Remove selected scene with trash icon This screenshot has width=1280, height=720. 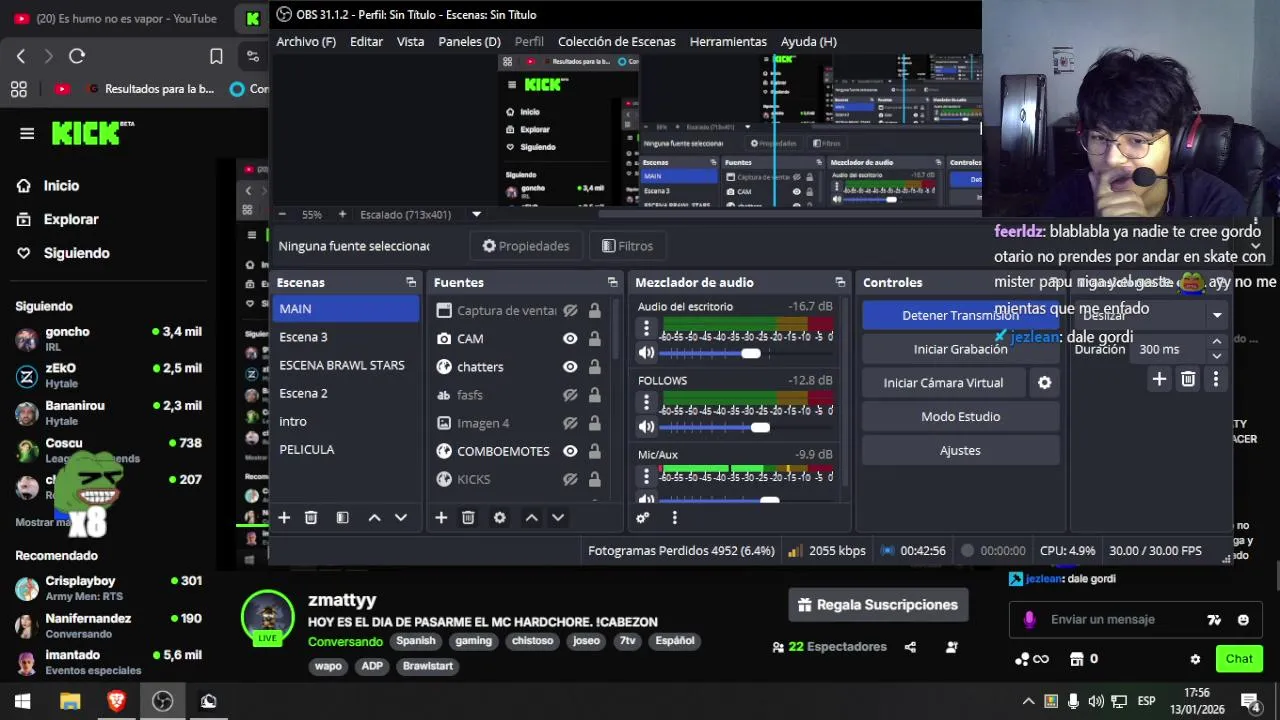pos(311,517)
